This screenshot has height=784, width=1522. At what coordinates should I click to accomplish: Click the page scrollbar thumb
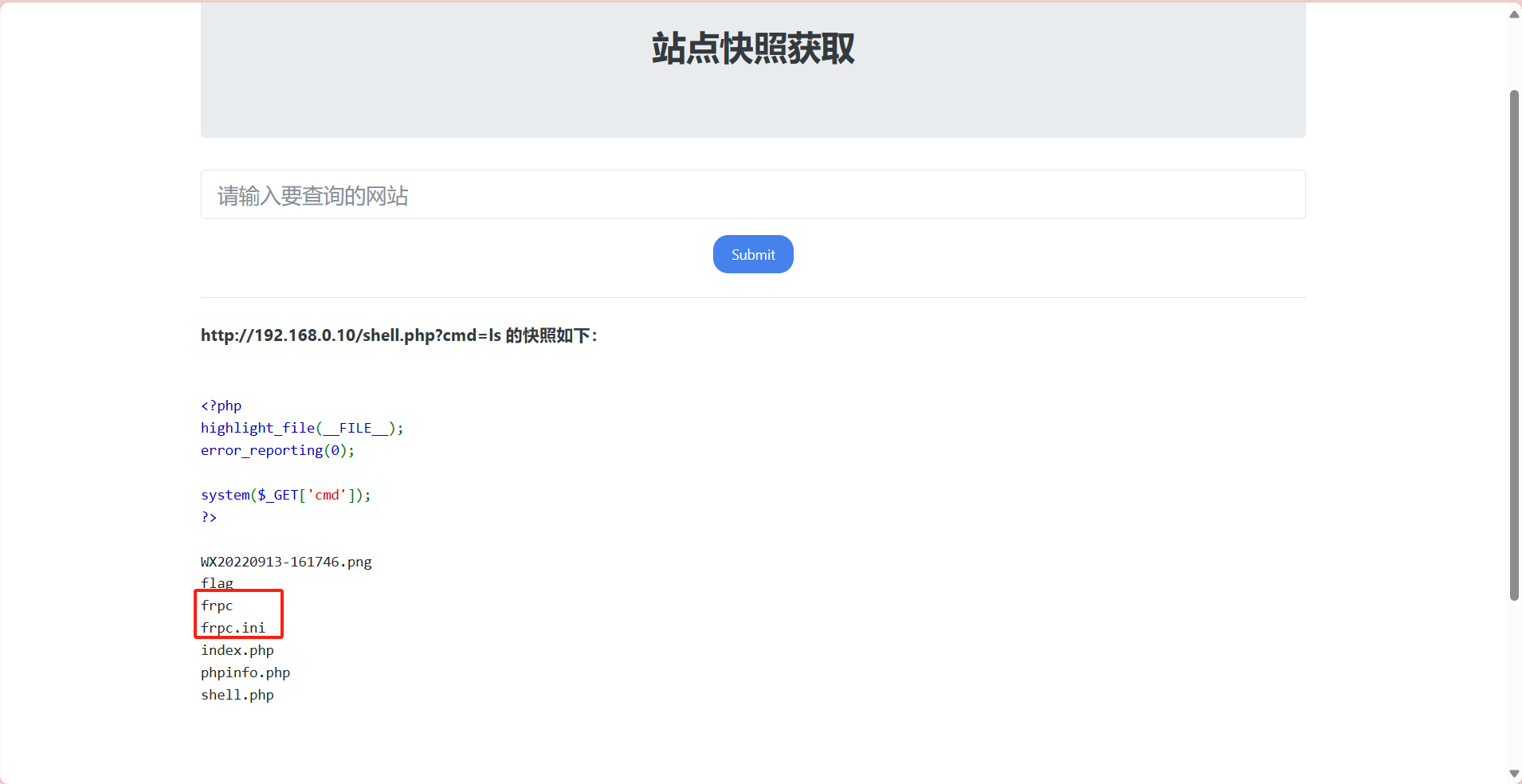tap(1514, 346)
